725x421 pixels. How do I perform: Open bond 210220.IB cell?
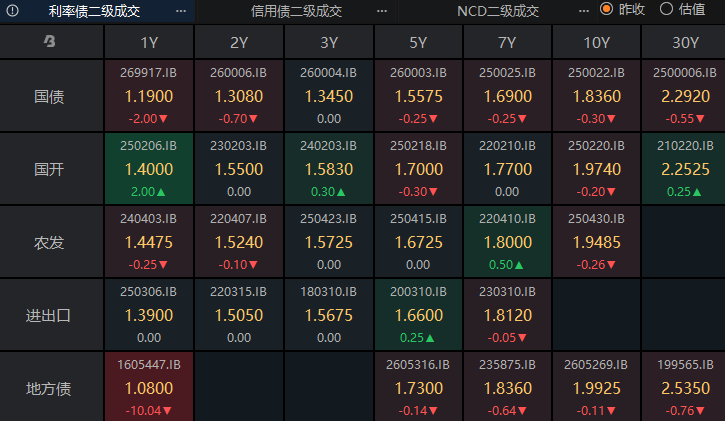683,169
